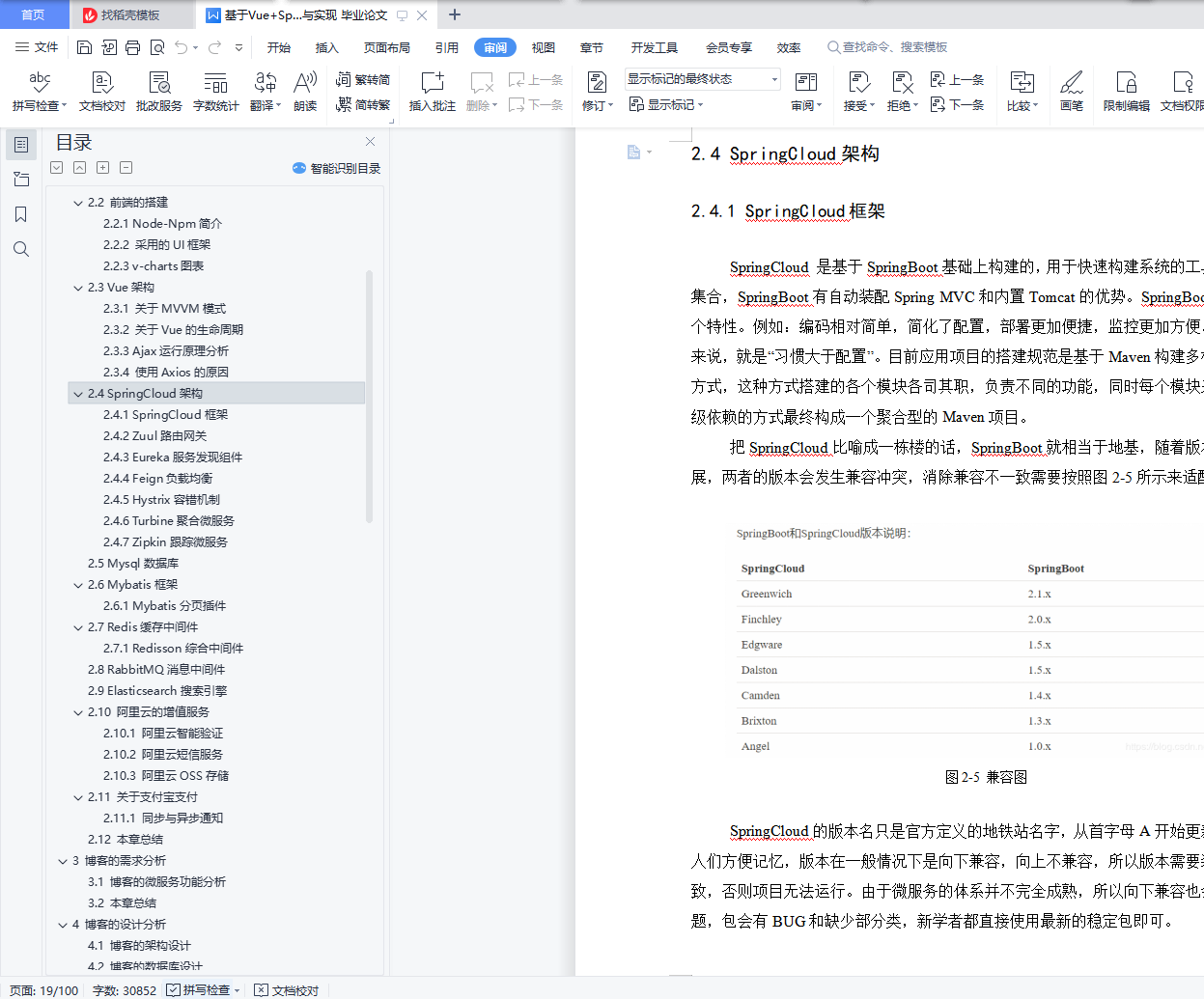1204x999 pixels.
Task: Go to next change 下一条 beside 拒绝
Action: pyautogui.click(x=958, y=104)
